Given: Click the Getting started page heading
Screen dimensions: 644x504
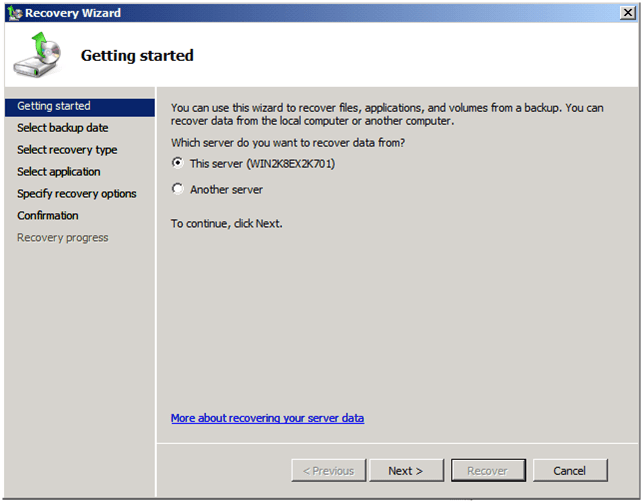Looking at the screenshot, I should (x=137, y=56).
